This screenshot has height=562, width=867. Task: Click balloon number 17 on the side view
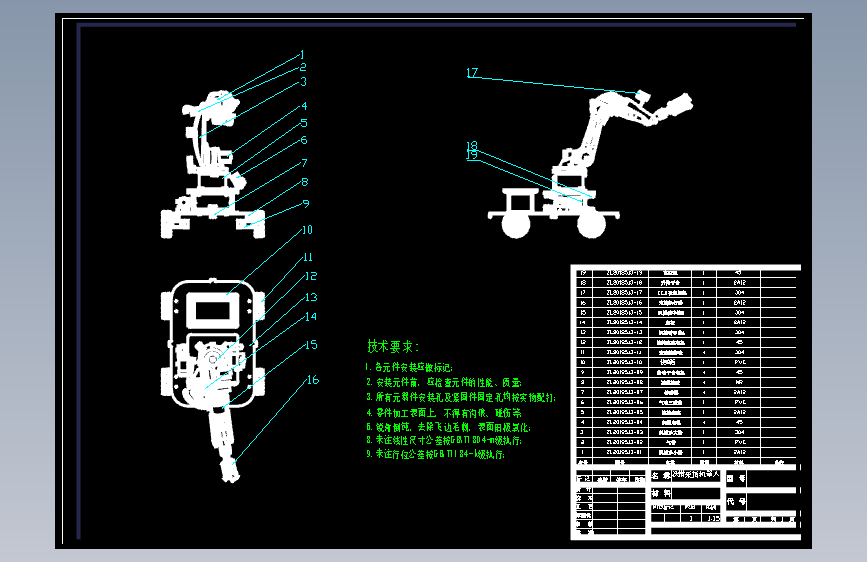[x=472, y=73]
